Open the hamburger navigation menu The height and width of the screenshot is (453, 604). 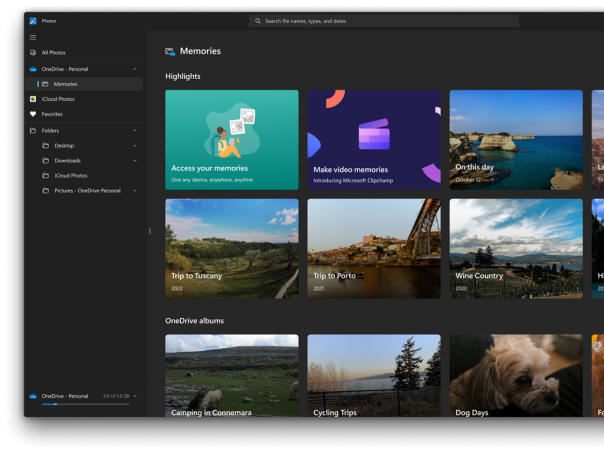click(x=33, y=37)
